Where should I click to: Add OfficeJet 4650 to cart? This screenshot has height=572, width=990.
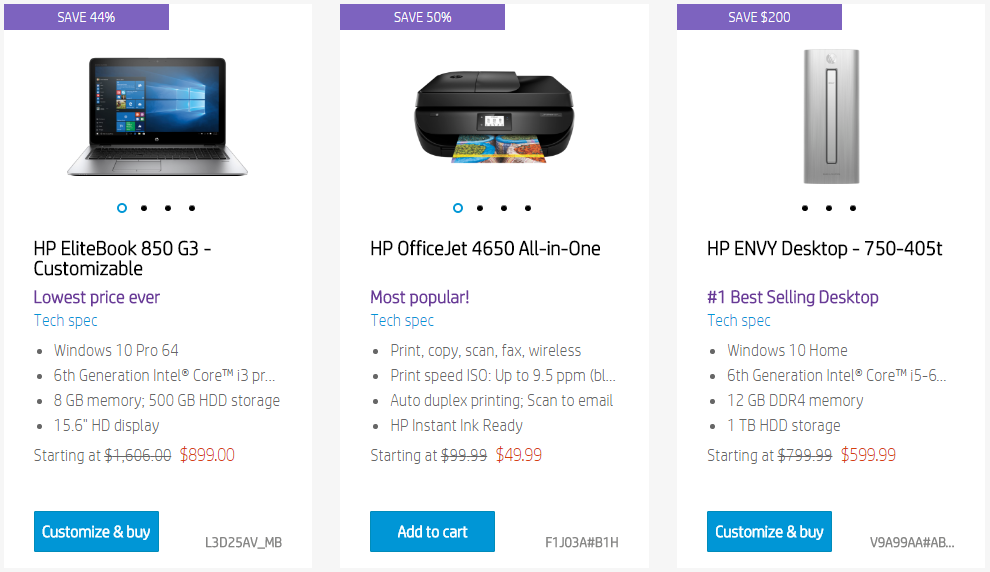coord(432,532)
